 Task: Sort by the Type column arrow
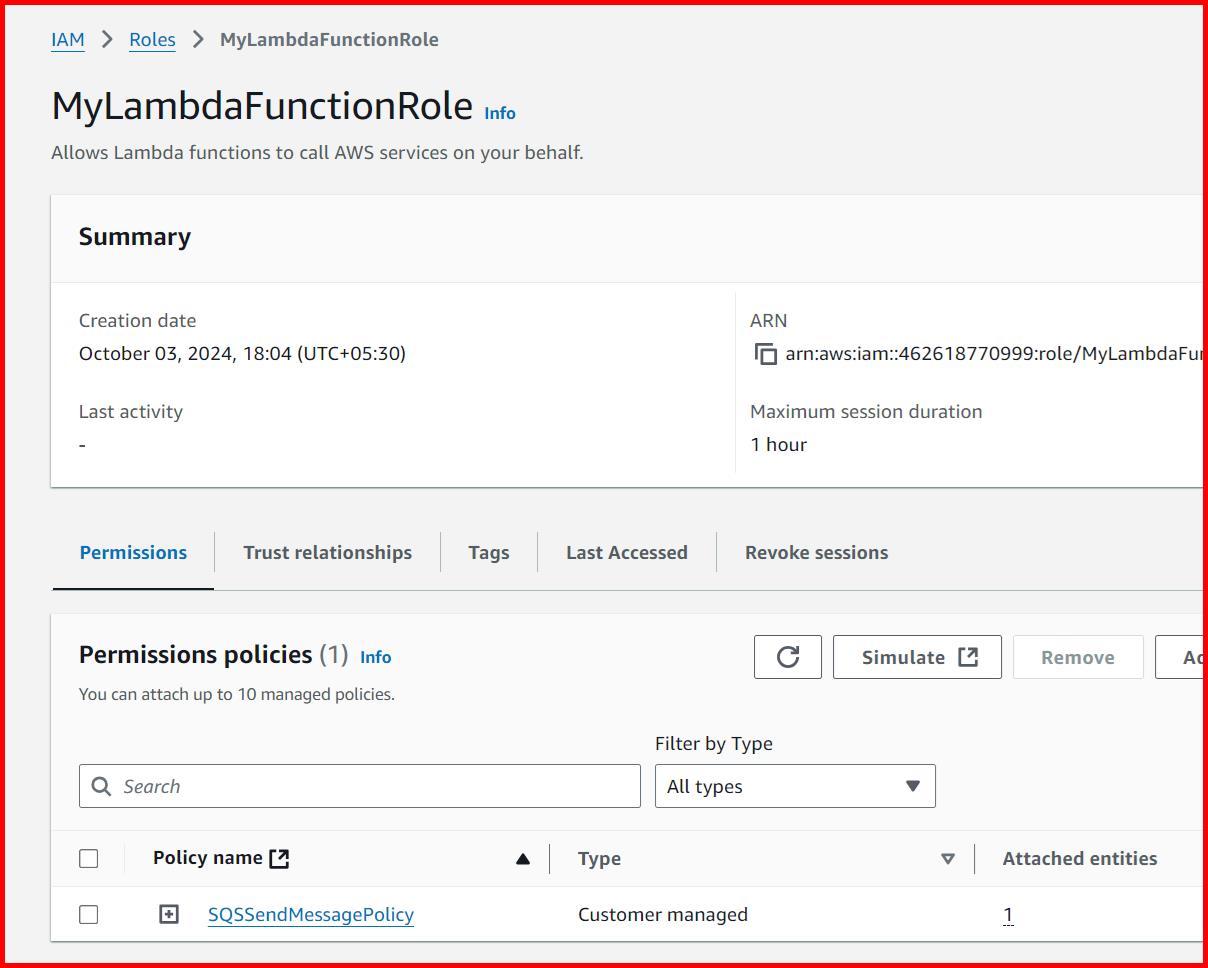point(947,859)
